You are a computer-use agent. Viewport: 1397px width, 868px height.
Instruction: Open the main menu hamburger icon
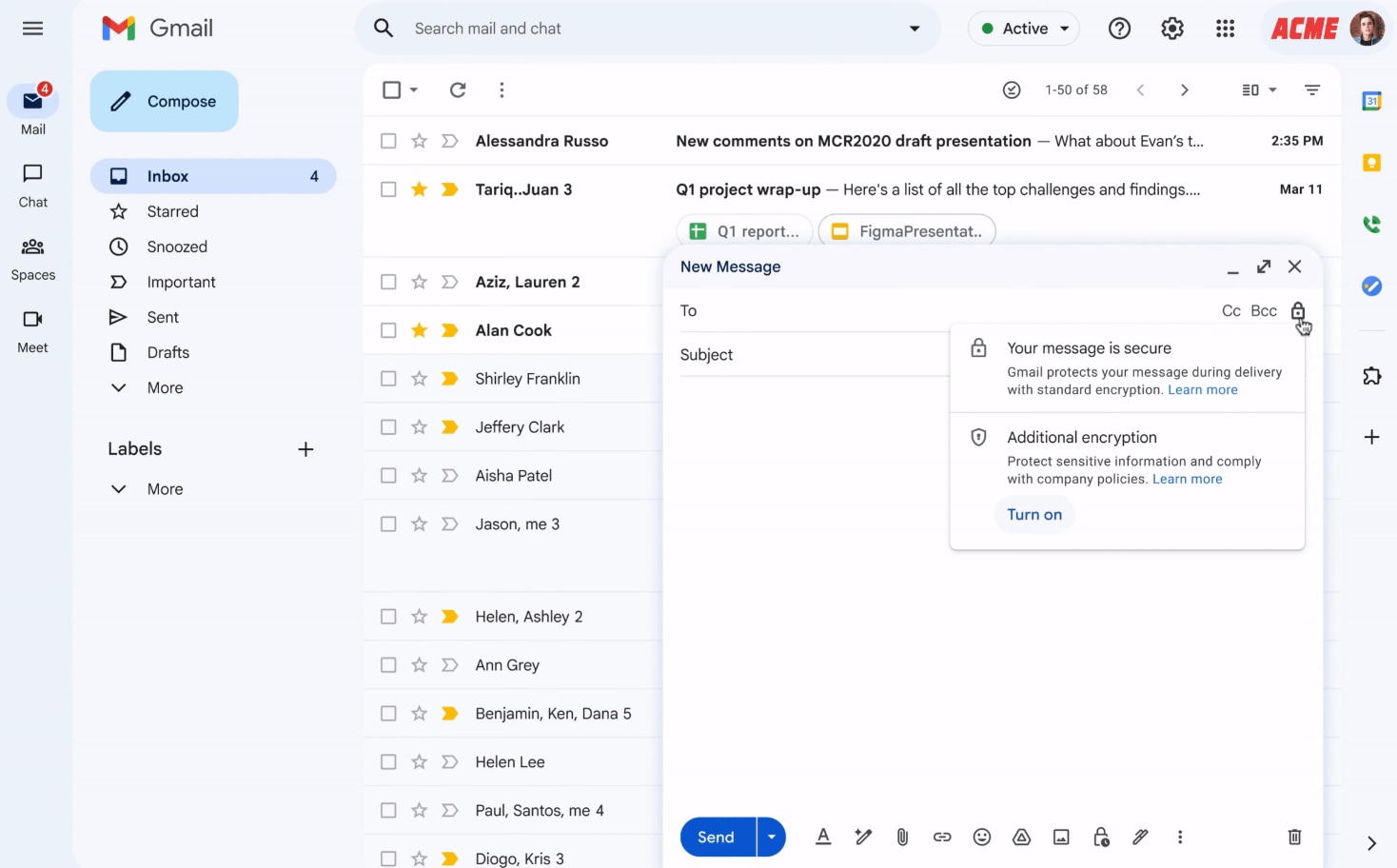(x=32, y=29)
